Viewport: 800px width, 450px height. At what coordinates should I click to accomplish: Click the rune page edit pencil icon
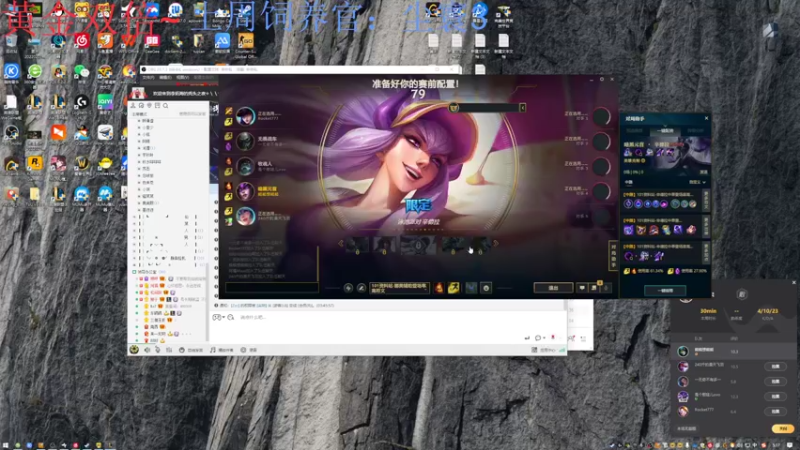coord(361,288)
